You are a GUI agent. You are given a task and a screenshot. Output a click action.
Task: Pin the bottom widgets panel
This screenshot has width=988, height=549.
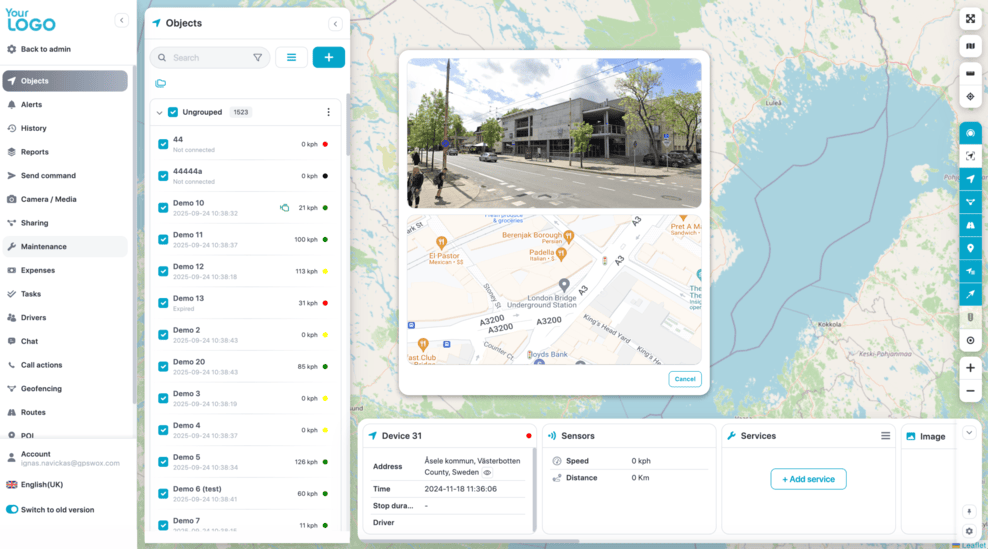969,511
